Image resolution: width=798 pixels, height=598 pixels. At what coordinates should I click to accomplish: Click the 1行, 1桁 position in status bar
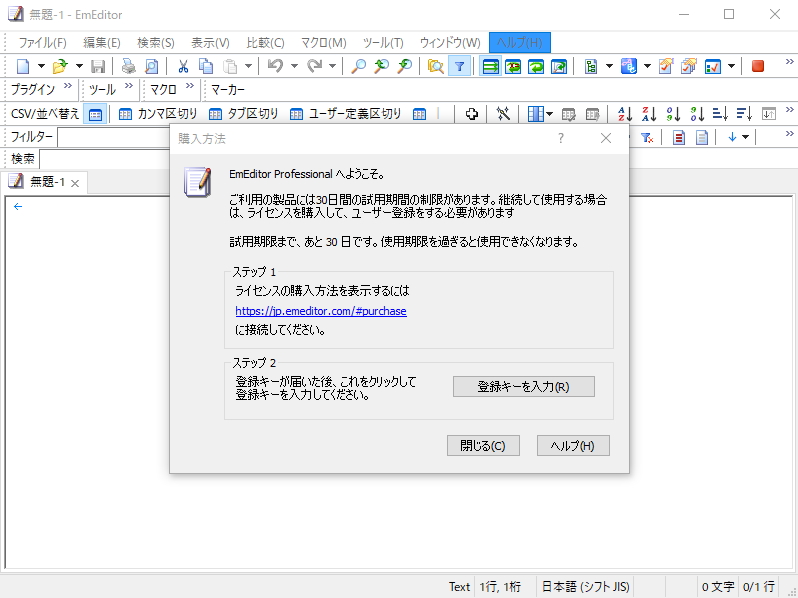pos(500,587)
